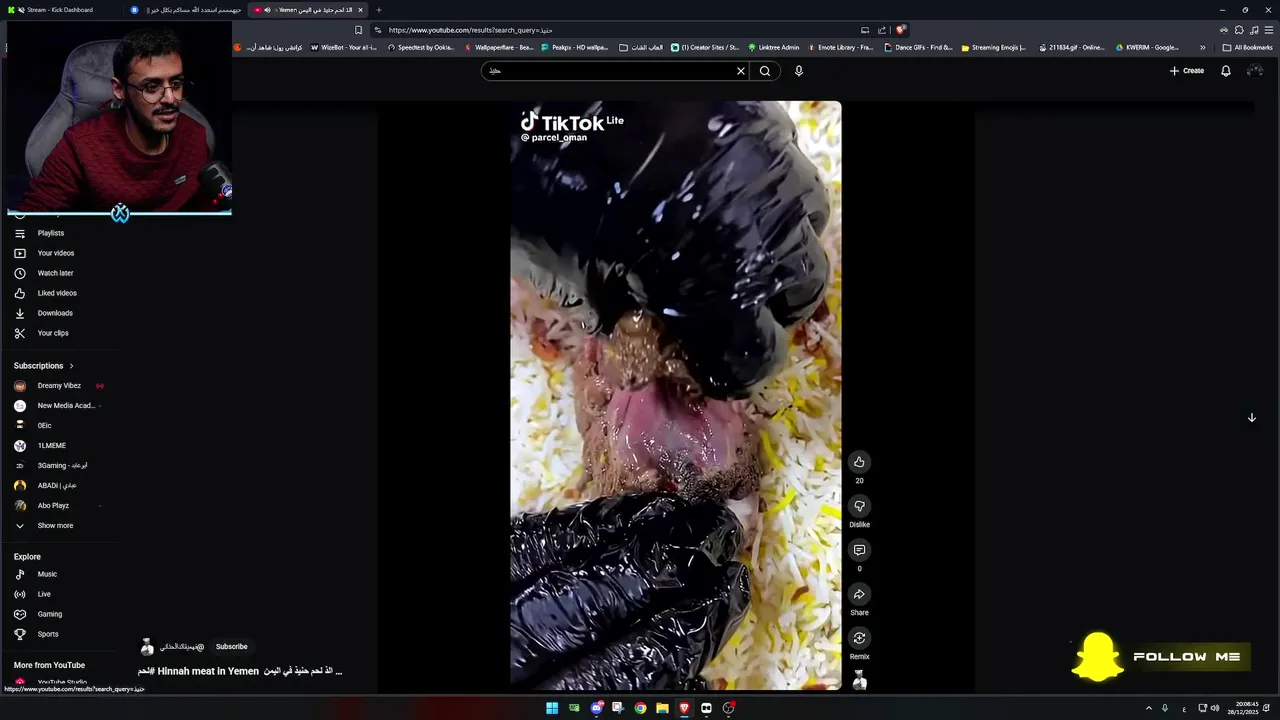Open Your clips in the sidebar
This screenshot has width=1280, height=720.
53,333
